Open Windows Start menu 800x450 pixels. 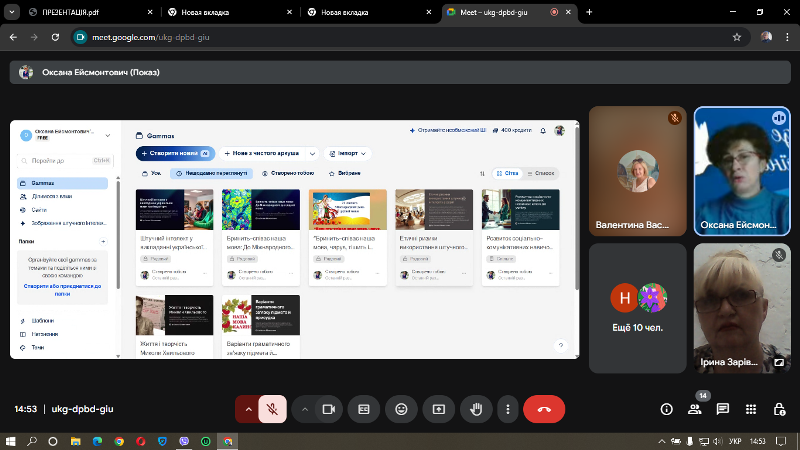tap(10, 441)
